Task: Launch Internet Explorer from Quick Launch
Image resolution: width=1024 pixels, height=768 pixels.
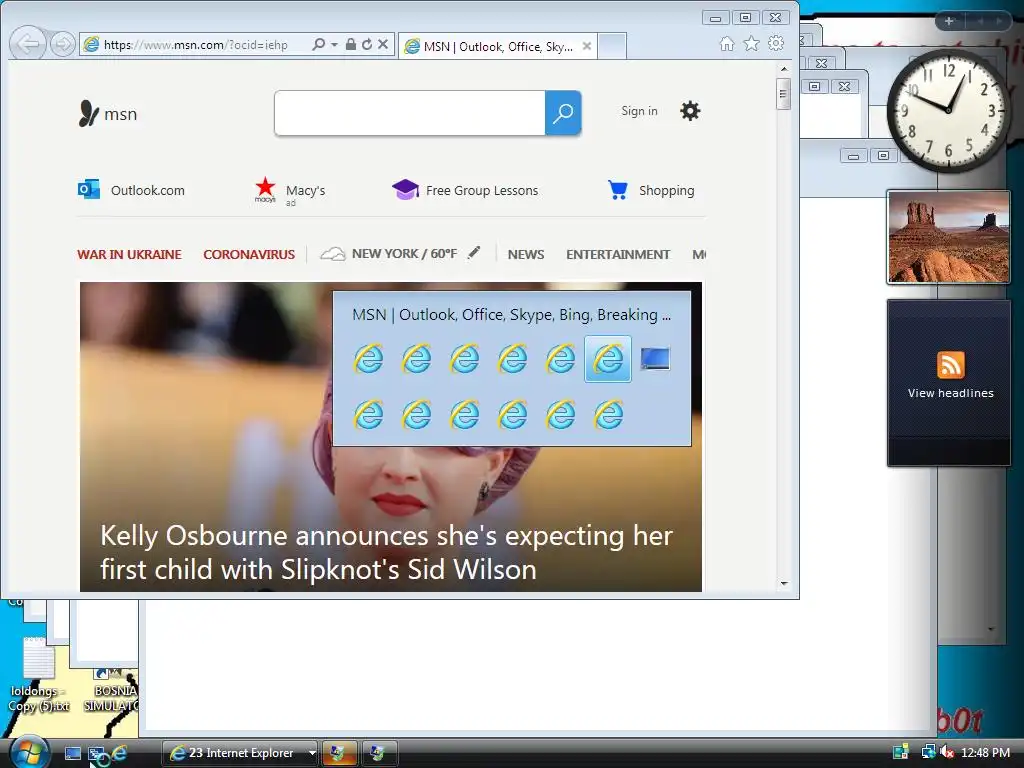Action: point(120,753)
